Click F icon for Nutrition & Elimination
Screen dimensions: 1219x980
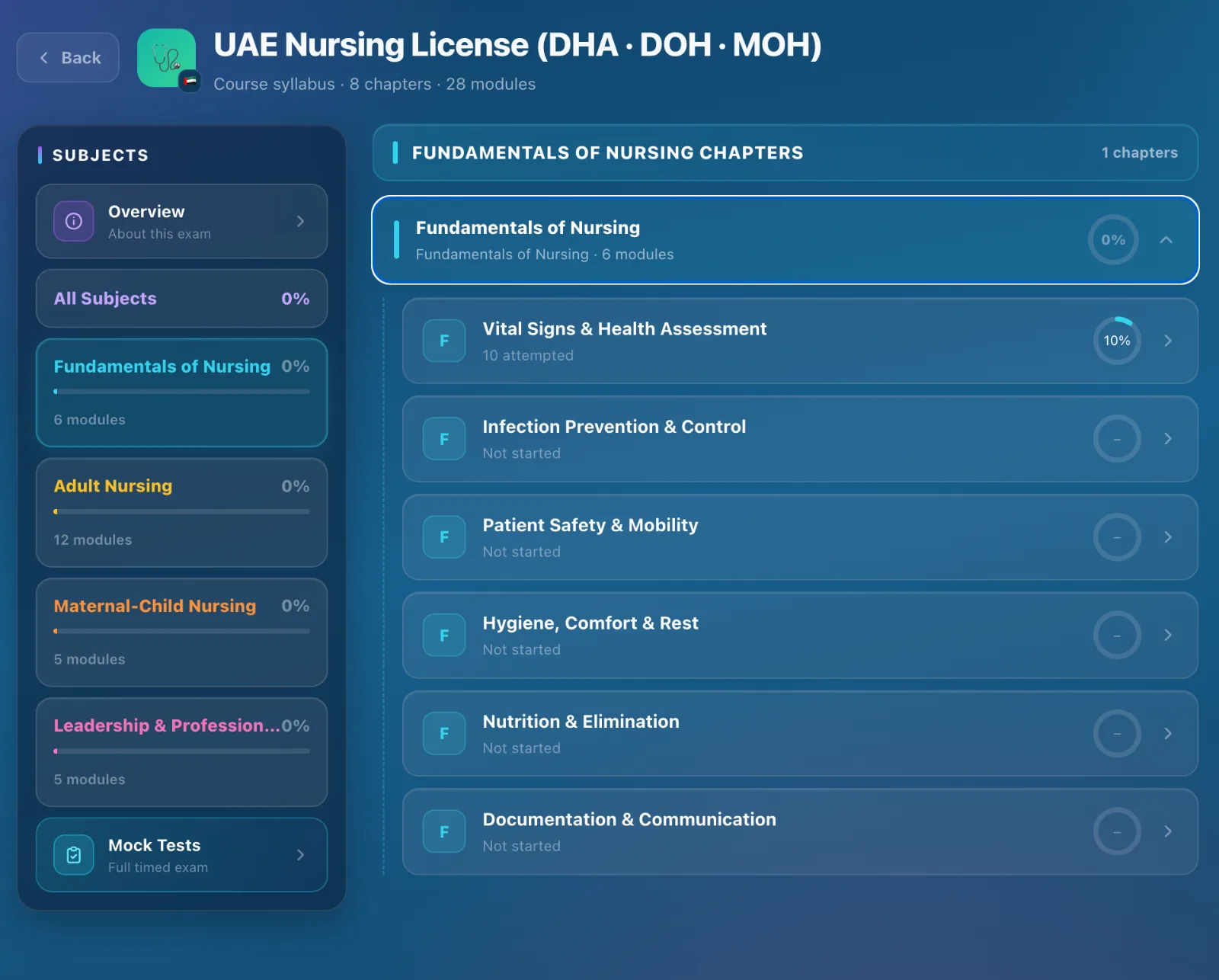pos(444,734)
